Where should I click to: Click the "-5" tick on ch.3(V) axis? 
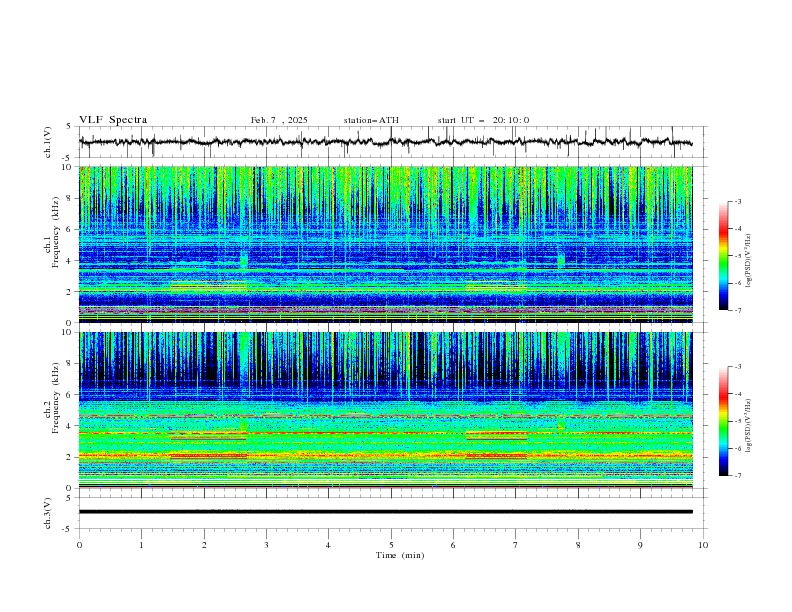[x=68, y=529]
